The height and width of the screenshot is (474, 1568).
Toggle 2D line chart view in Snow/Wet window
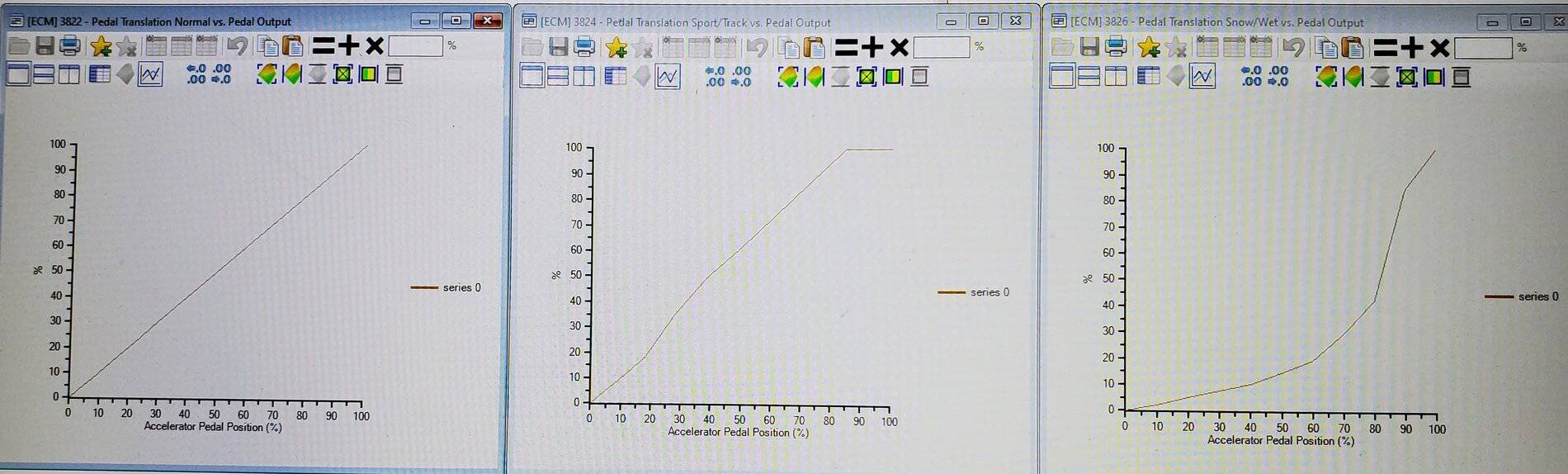tap(1202, 78)
